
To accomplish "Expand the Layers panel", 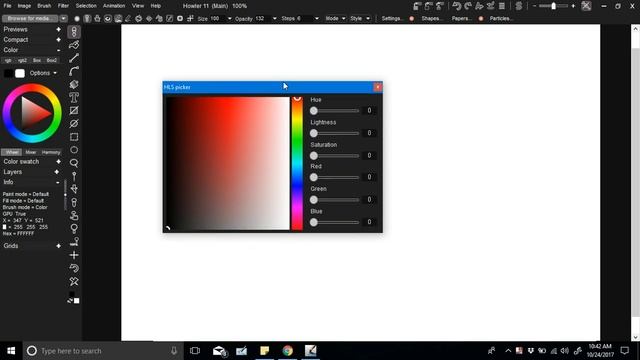I will click(x=57, y=172).
